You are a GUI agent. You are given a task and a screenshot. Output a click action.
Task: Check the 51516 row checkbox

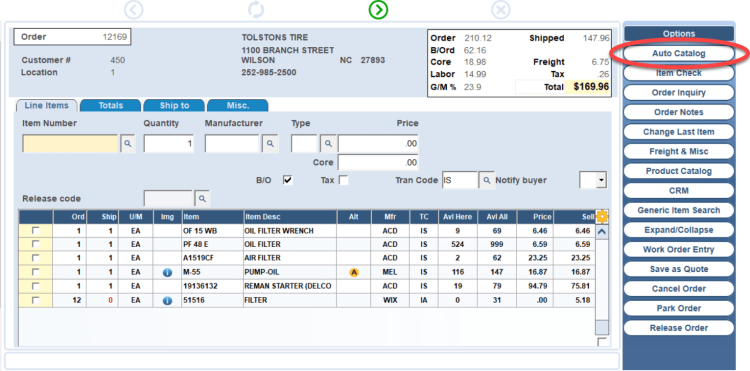pyautogui.click(x=35, y=300)
